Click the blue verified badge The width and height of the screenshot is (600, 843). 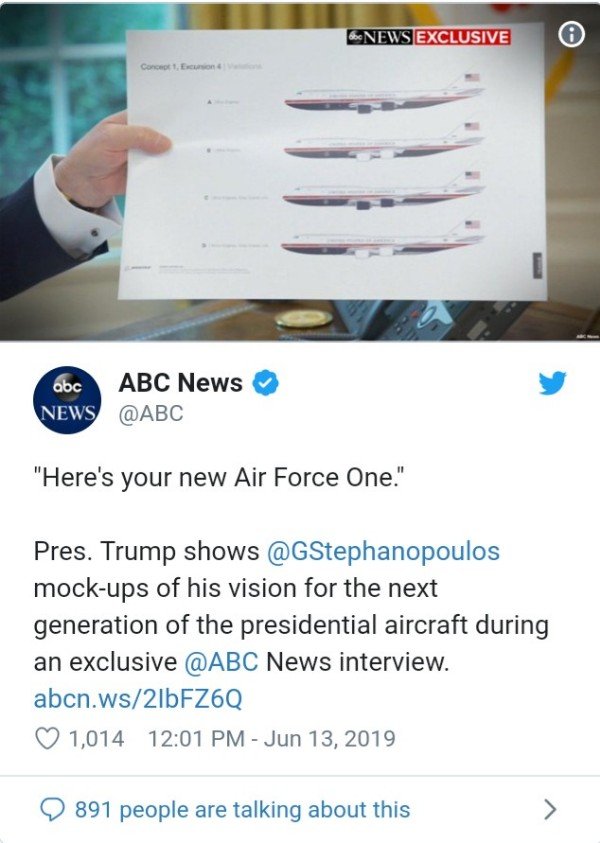(266, 383)
